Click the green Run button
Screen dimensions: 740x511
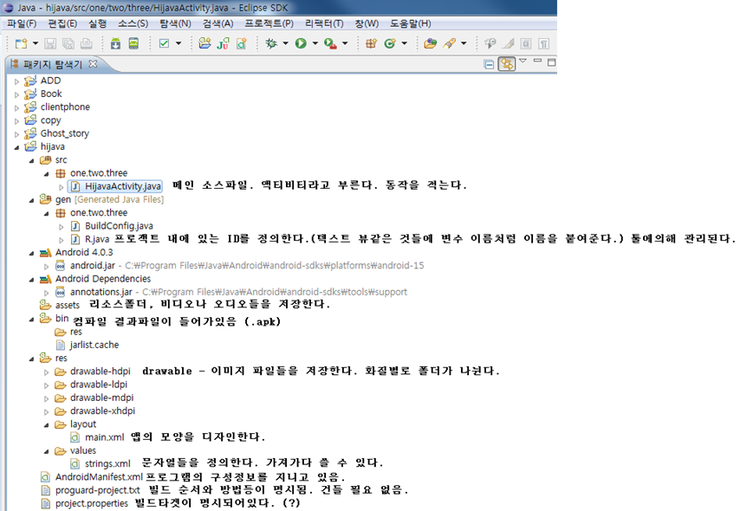pos(301,44)
